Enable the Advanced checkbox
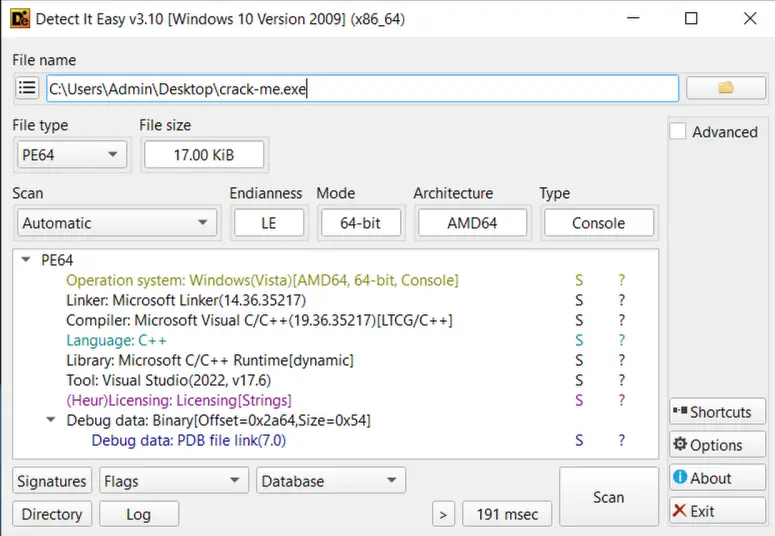 click(x=678, y=132)
